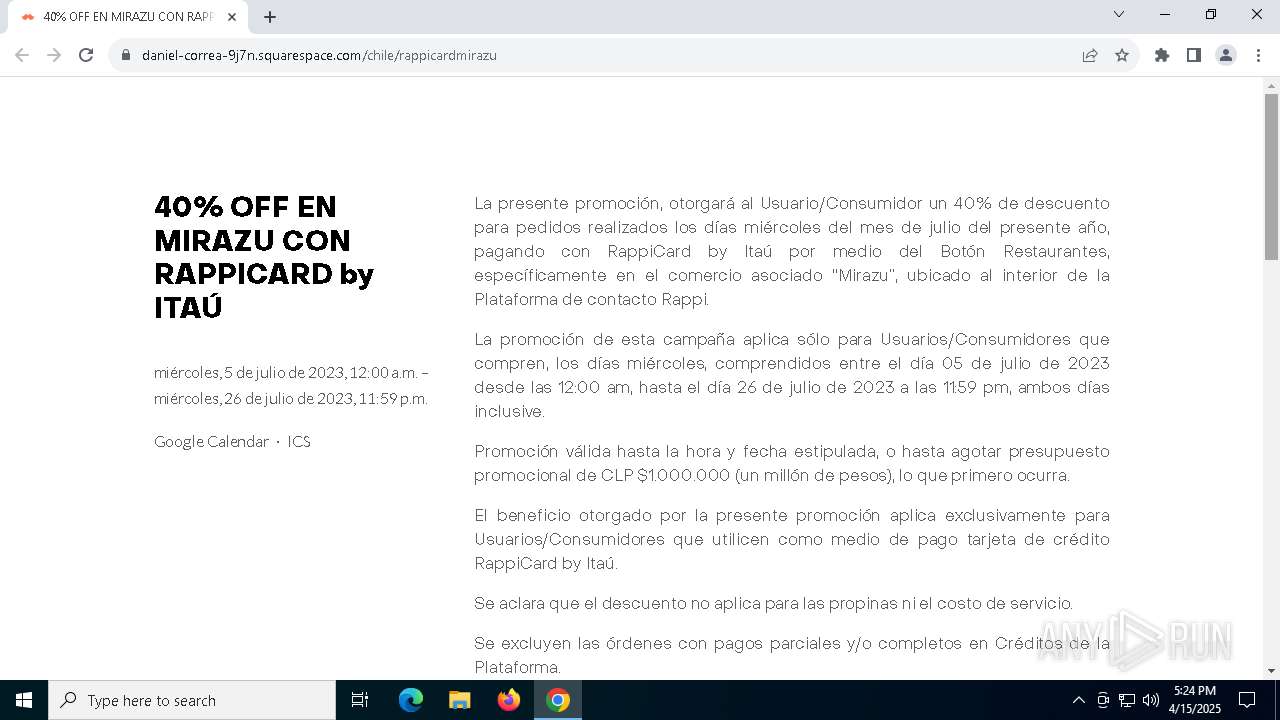Image resolution: width=1280 pixels, height=720 pixels.
Task: Open Windows Start menu
Action: [24, 700]
